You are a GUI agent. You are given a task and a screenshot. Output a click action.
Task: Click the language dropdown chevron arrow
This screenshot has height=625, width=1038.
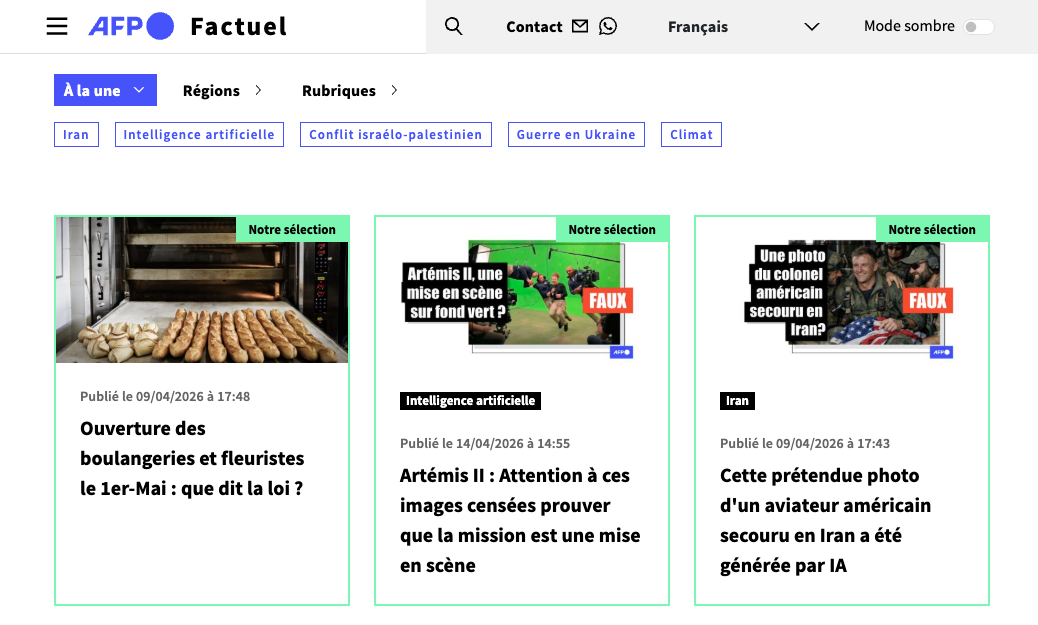pyautogui.click(x=812, y=26)
